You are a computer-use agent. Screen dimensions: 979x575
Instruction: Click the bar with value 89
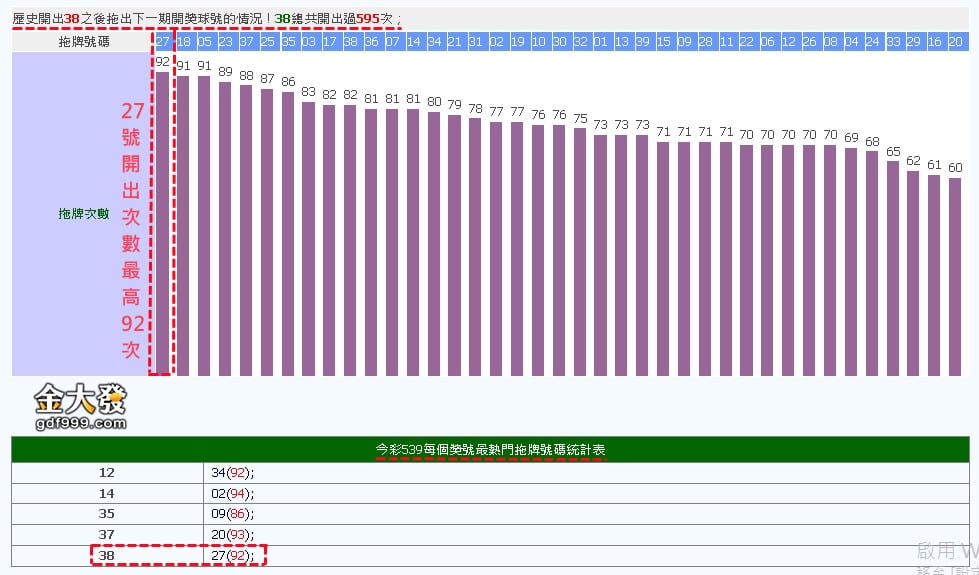pos(225,228)
